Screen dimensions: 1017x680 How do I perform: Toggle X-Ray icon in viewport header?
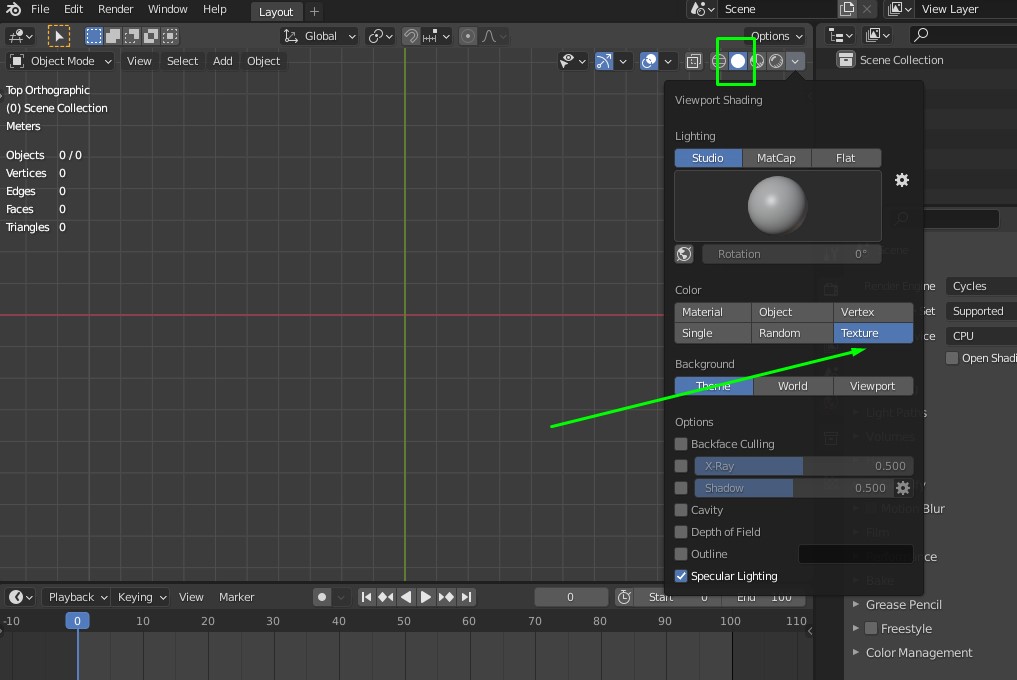tap(693, 61)
